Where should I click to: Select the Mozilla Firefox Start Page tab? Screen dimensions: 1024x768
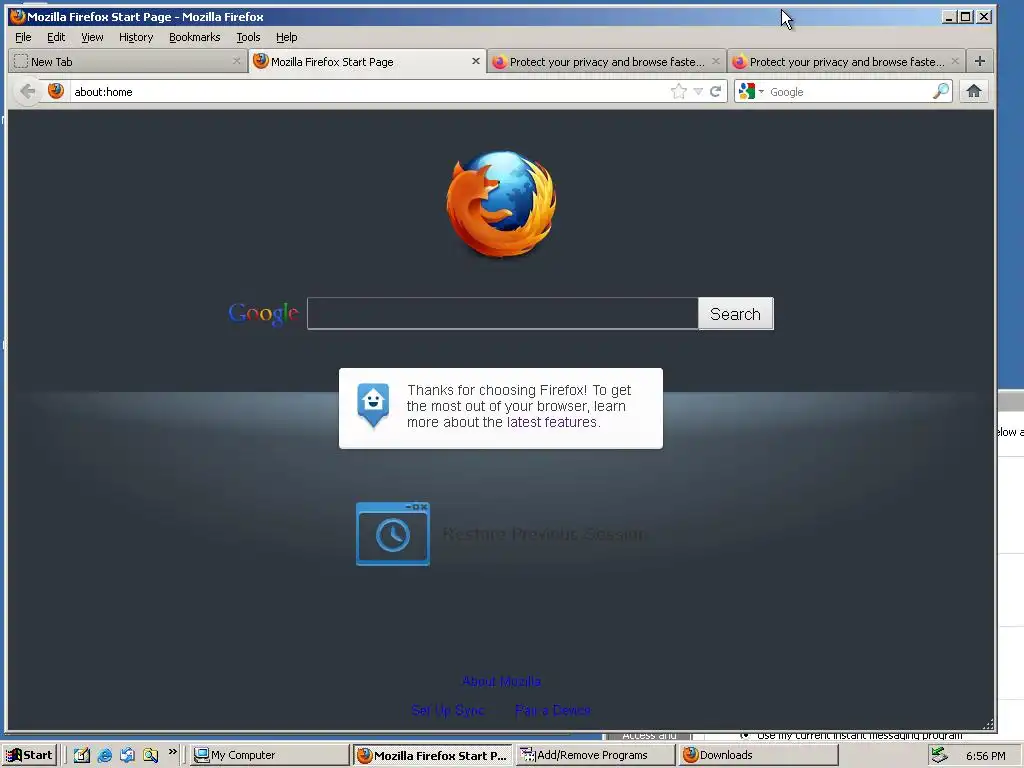367,61
